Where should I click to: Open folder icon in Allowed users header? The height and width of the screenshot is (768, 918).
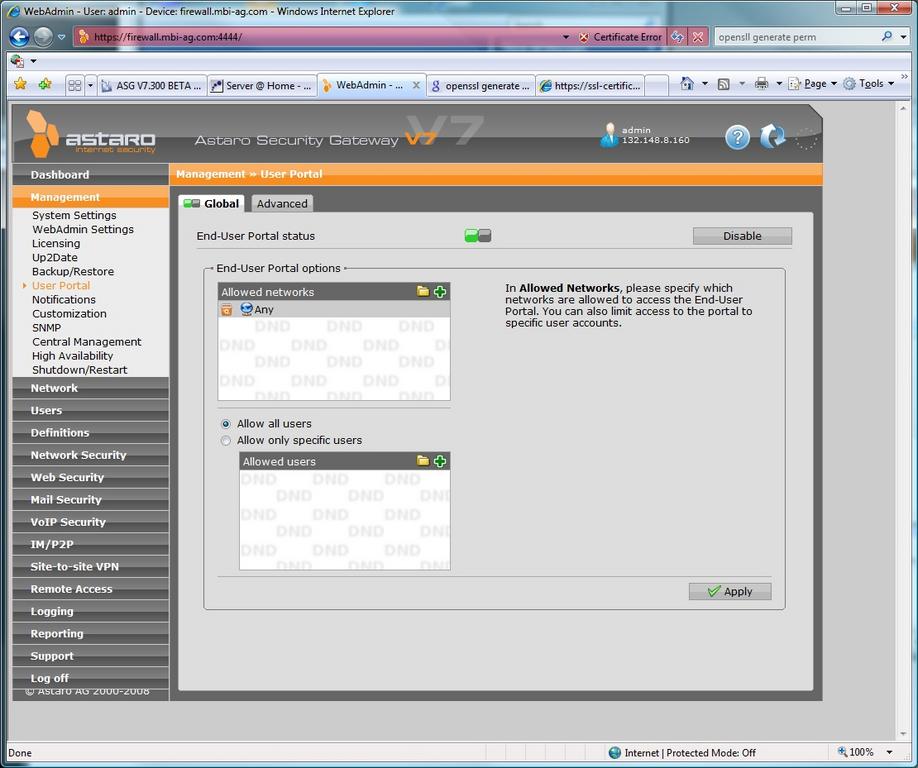pos(423,461)
